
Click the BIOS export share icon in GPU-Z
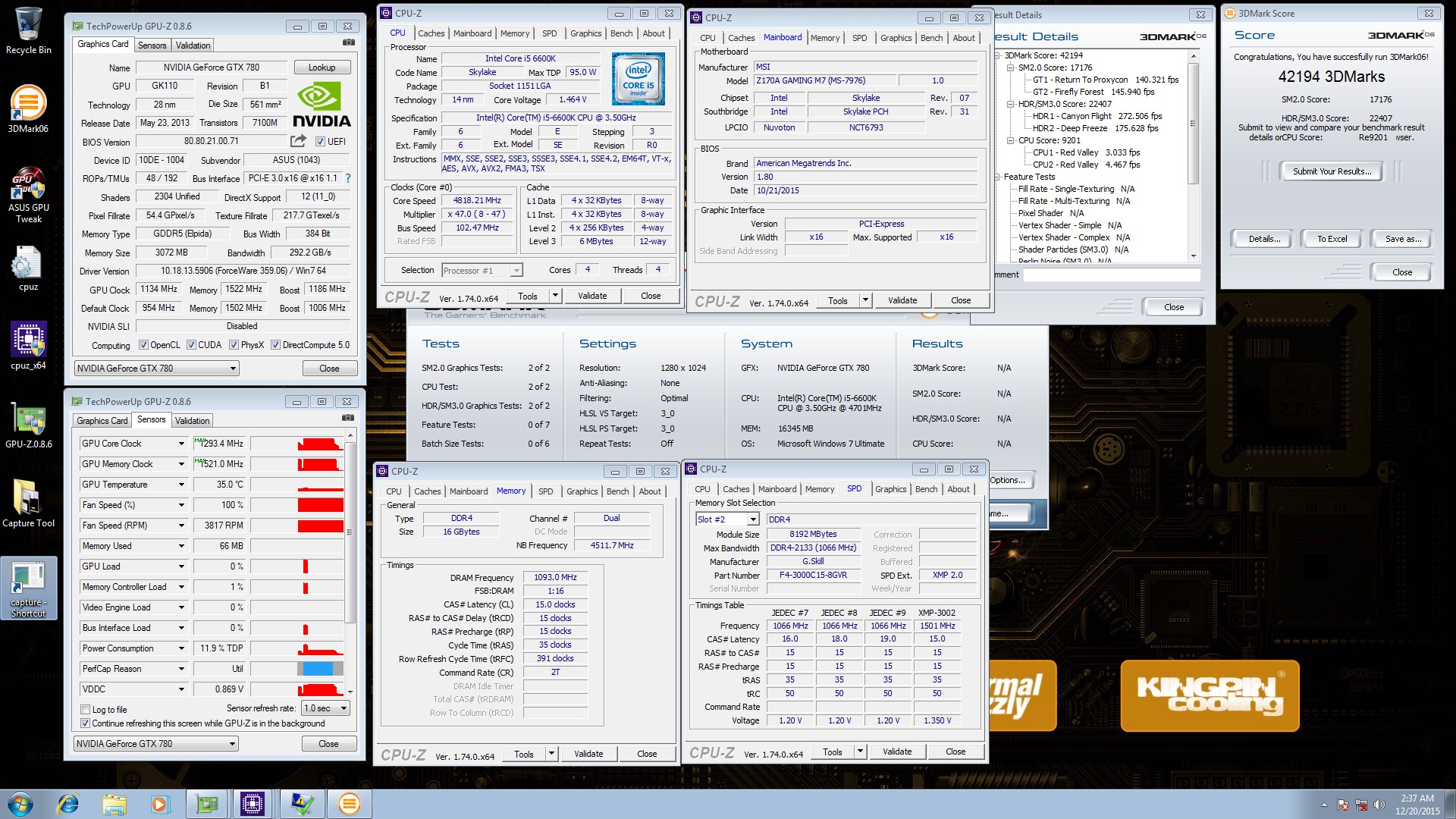click(x=298, y=141)
